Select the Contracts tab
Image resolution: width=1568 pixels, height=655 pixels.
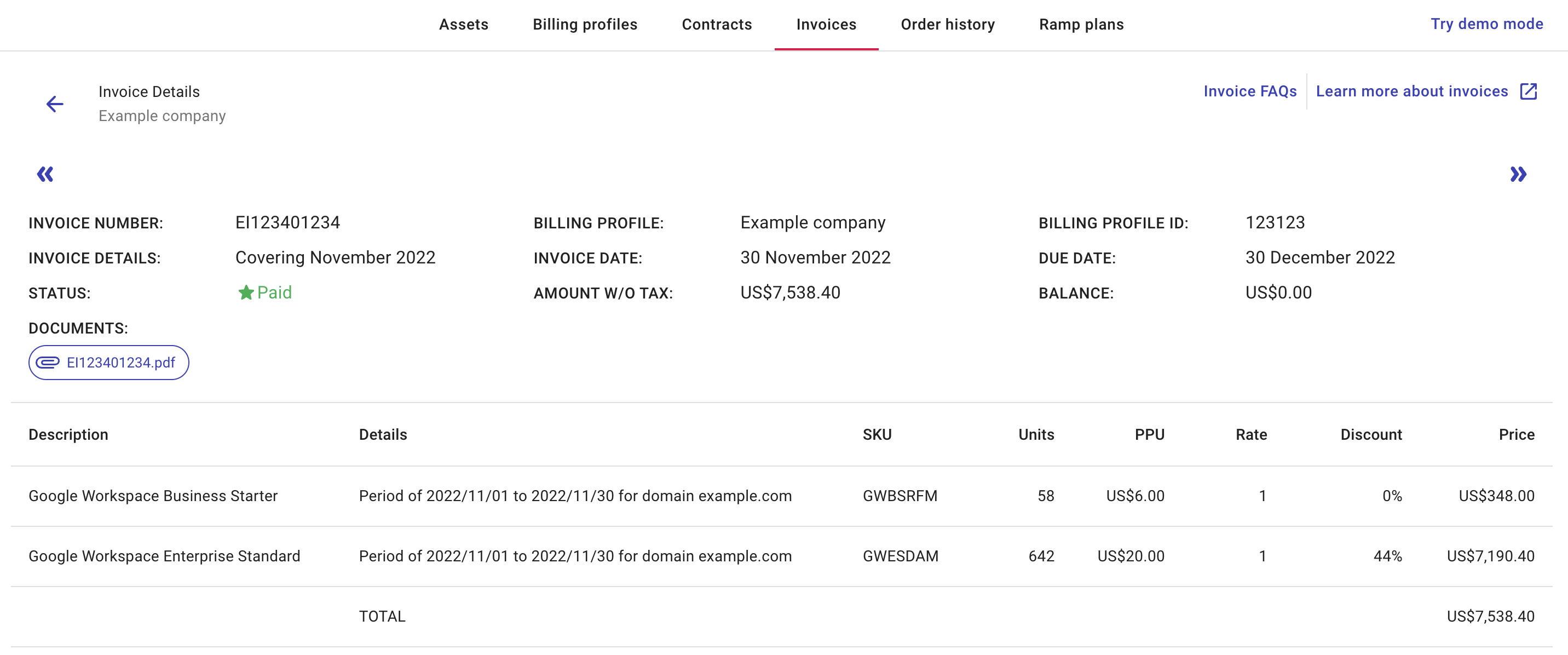(717, 25)
